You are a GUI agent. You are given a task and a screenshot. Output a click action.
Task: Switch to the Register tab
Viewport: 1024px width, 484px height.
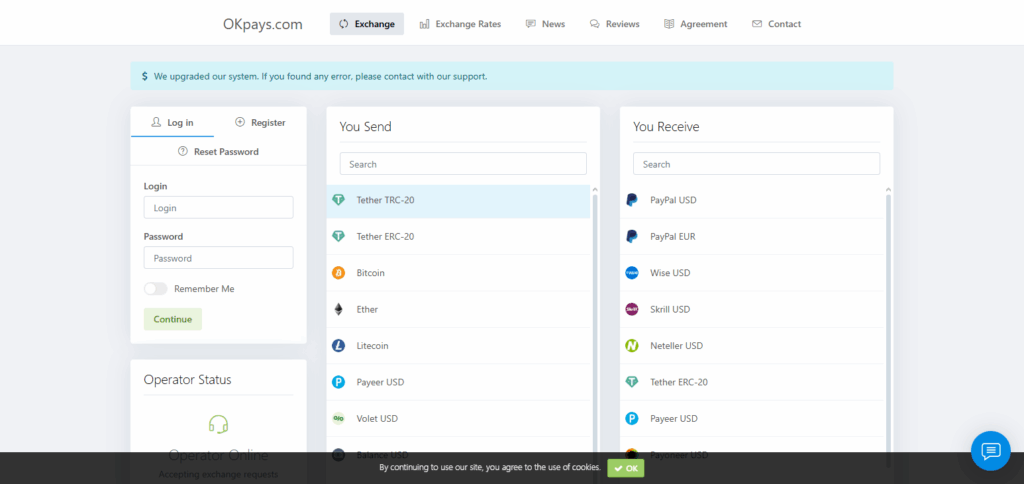(x=260, y=122)
